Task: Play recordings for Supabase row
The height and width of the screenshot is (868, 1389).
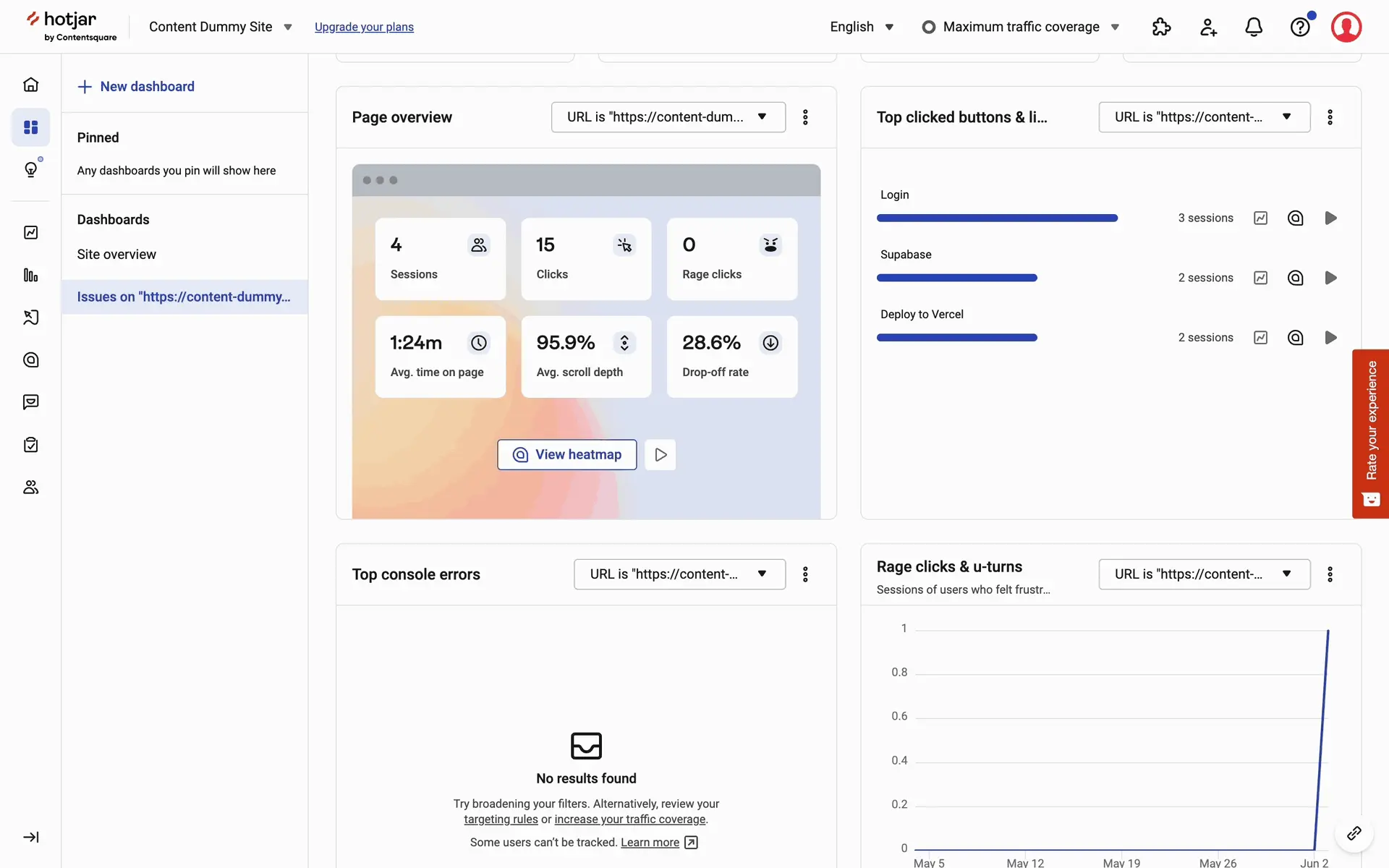Action: 1330,278
